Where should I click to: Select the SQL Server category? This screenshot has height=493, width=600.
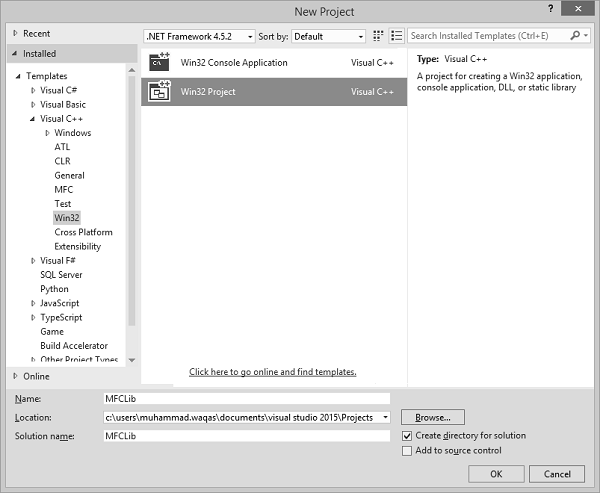click(61, 275)
